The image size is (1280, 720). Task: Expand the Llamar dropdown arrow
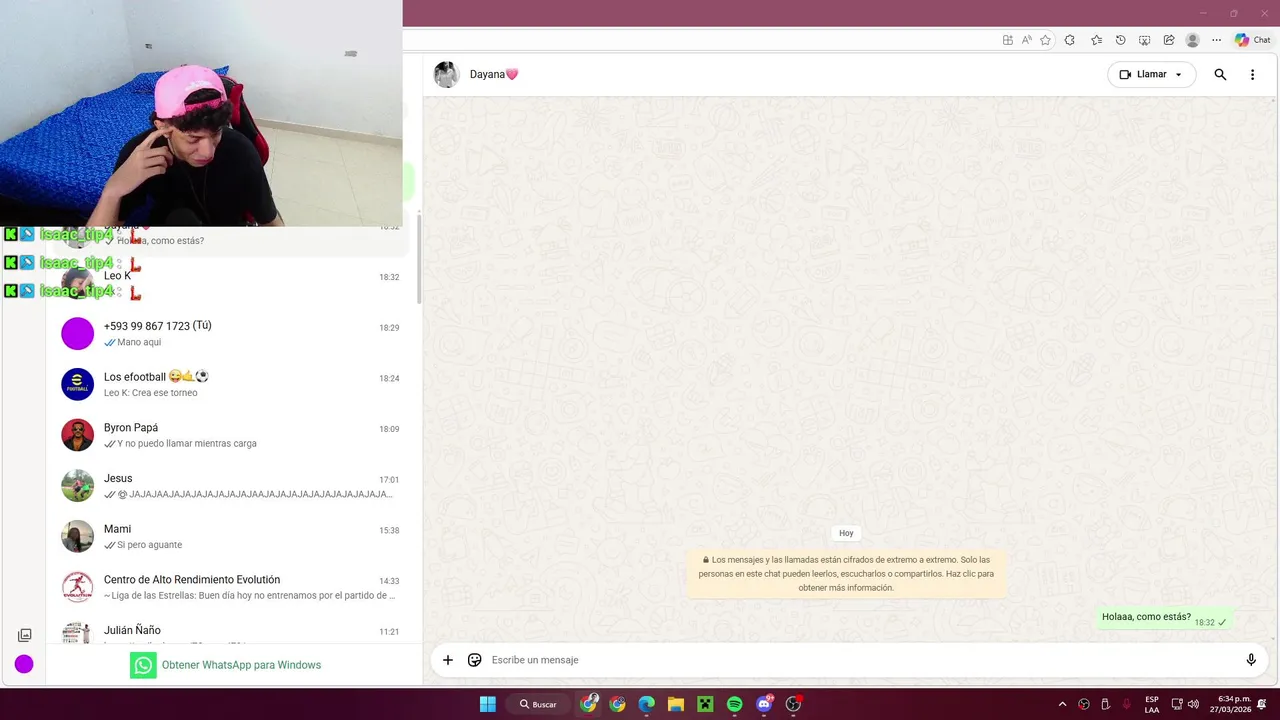(x=1179, y=75)
